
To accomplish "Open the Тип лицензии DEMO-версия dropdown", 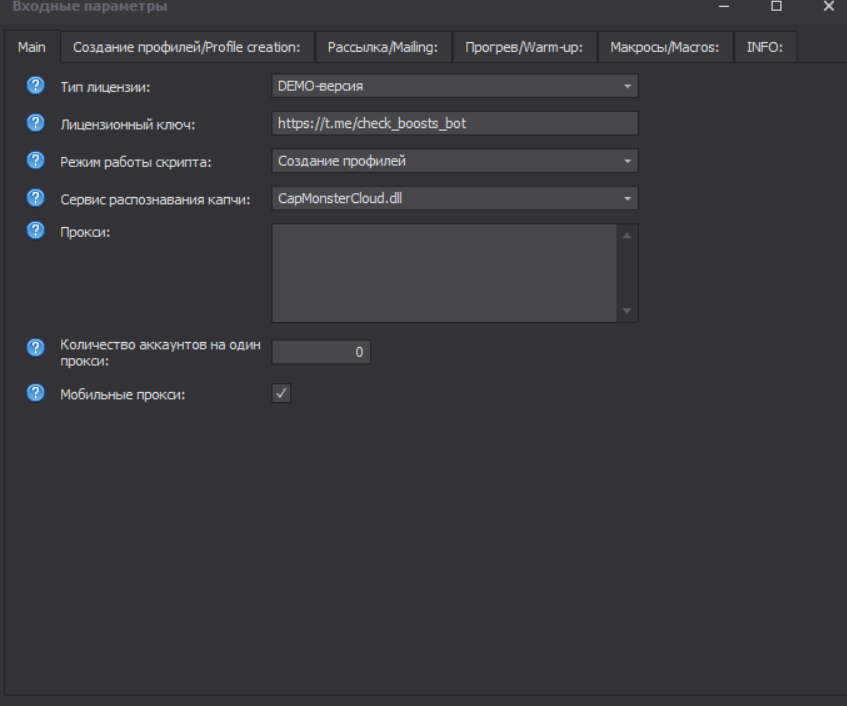I will tap(455, 86).
